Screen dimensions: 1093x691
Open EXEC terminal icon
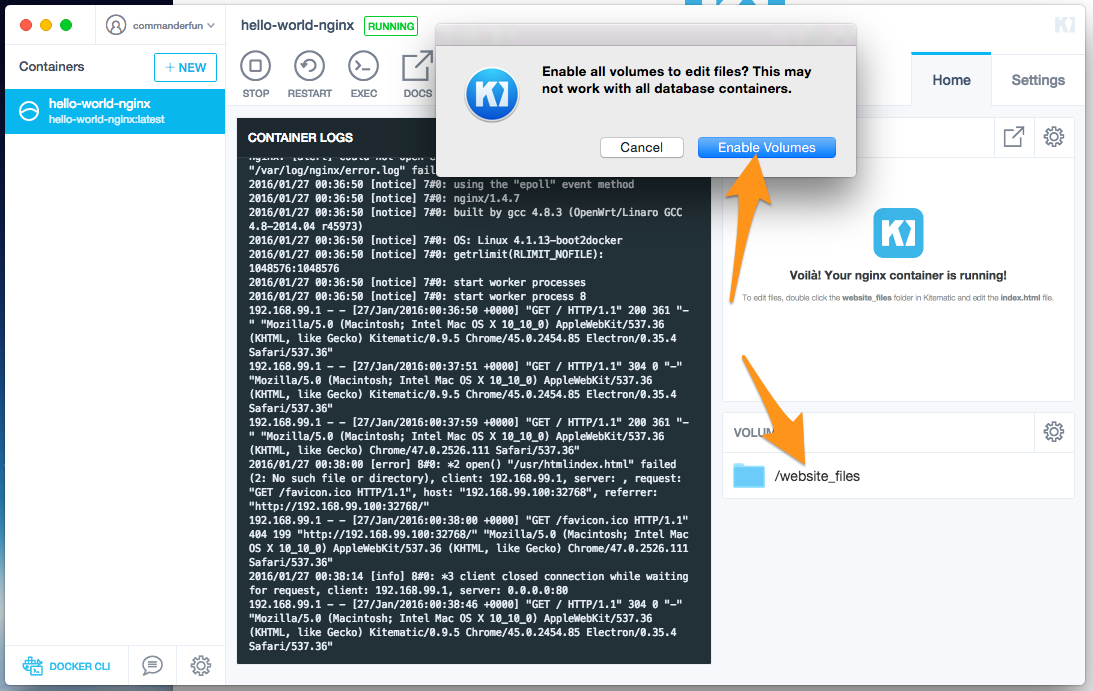[363, 66]
